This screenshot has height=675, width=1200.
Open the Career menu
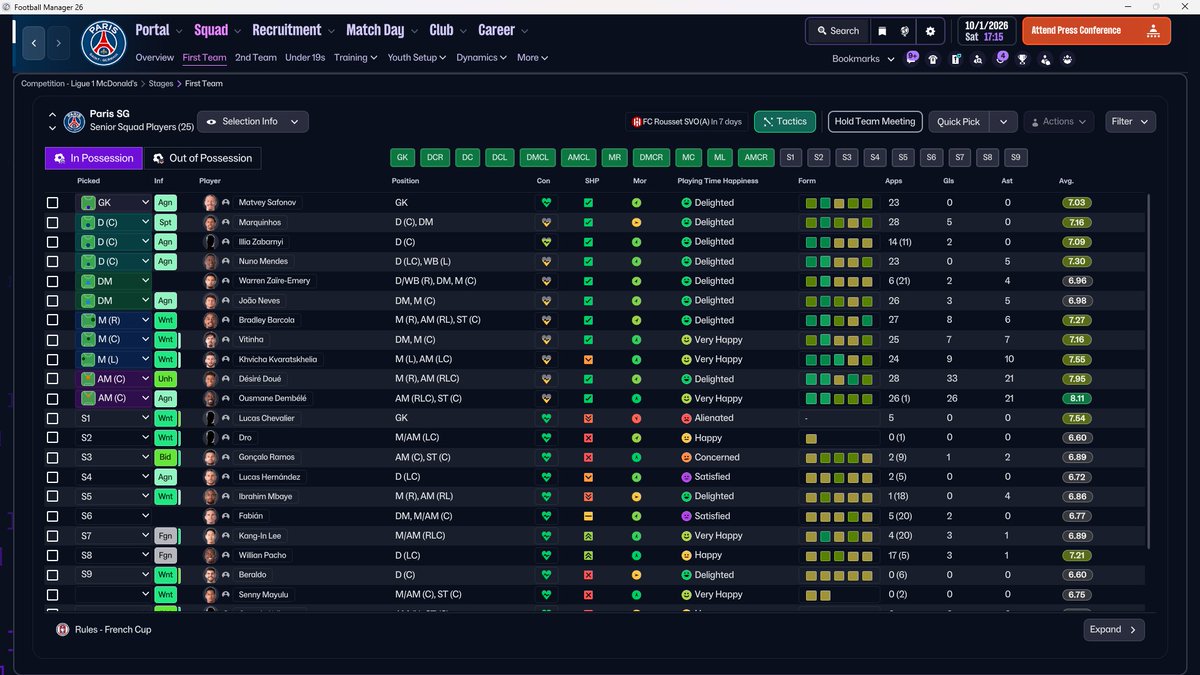point(502,30)
